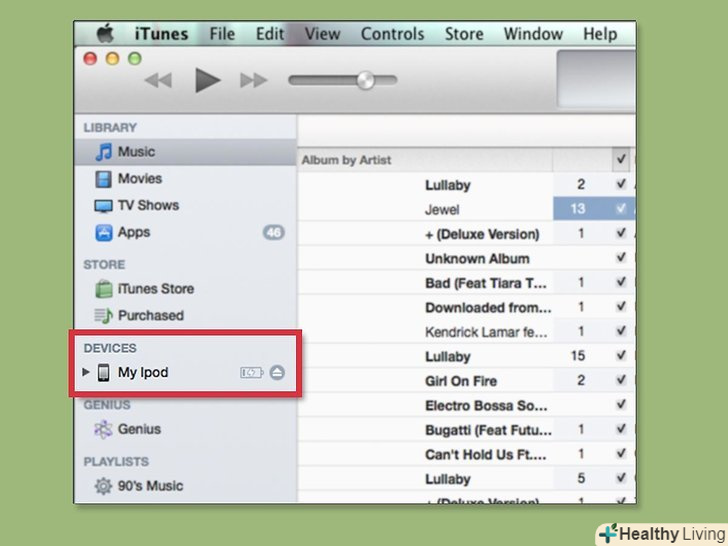Image resolution: width=728 pixels, height=546 pixels.
Task: Open the File menu
Action: click(222, 34)
